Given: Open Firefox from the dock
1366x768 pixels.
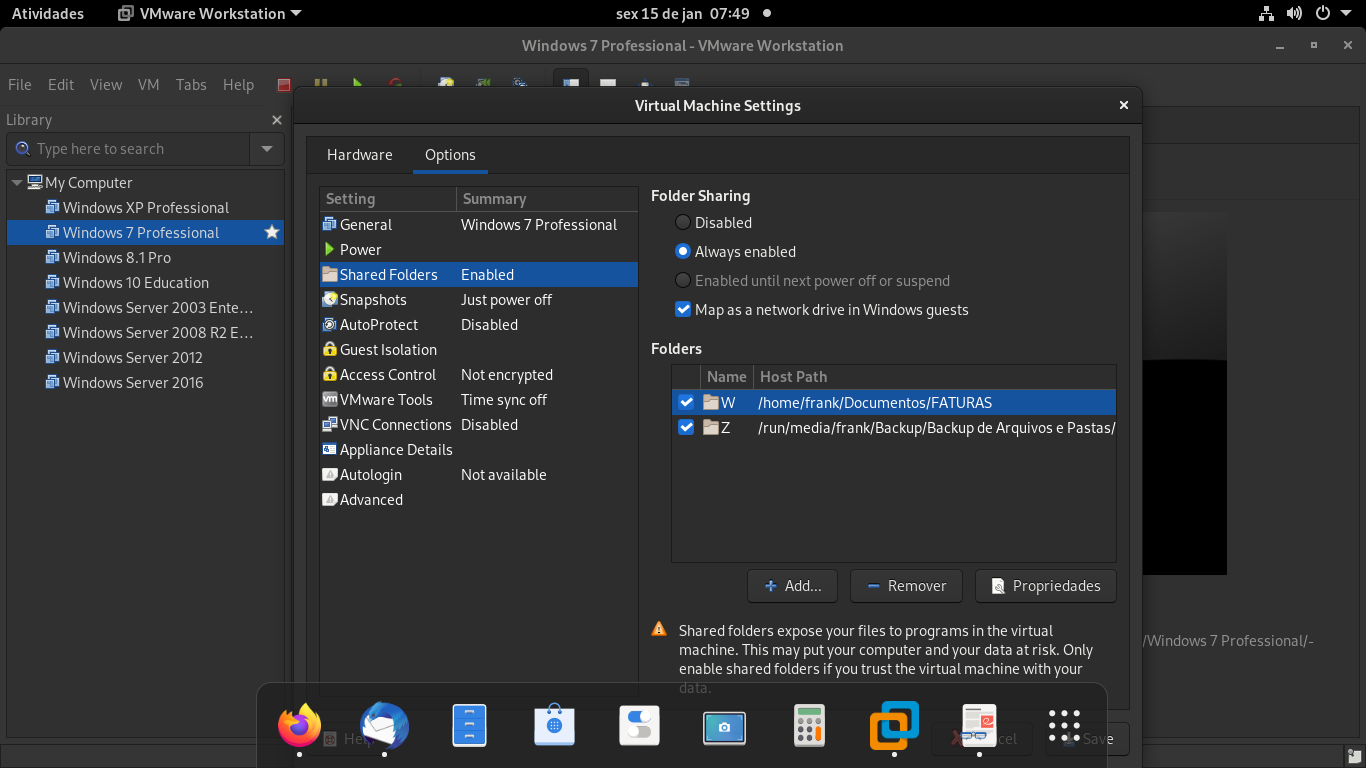Looking at the screenshot, I should tap(299, 725).
